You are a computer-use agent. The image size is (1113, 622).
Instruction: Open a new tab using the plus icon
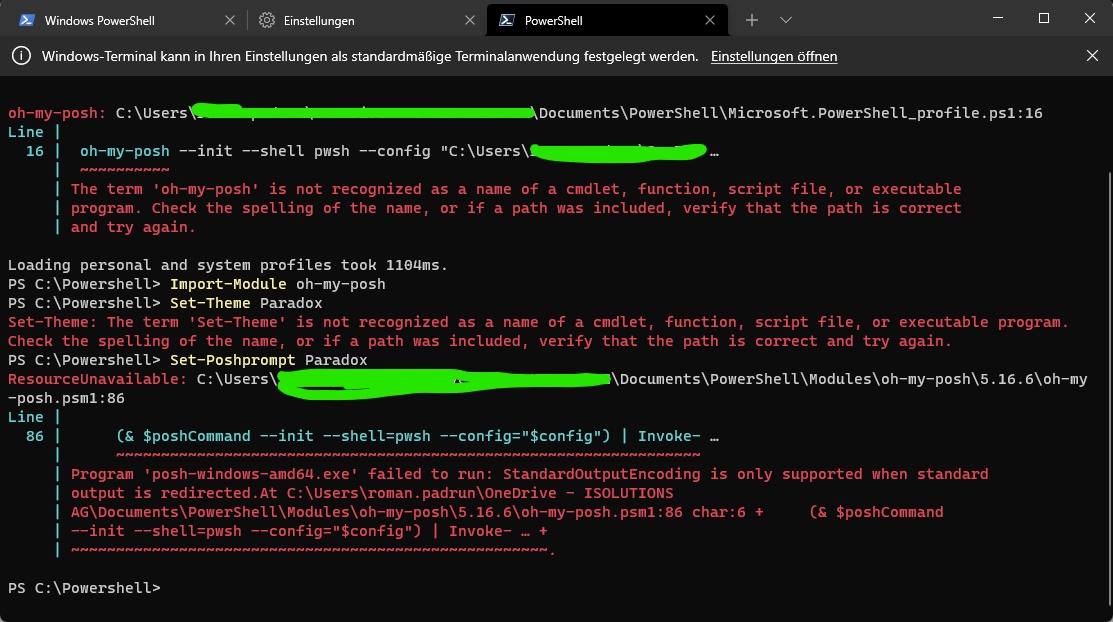750,19
